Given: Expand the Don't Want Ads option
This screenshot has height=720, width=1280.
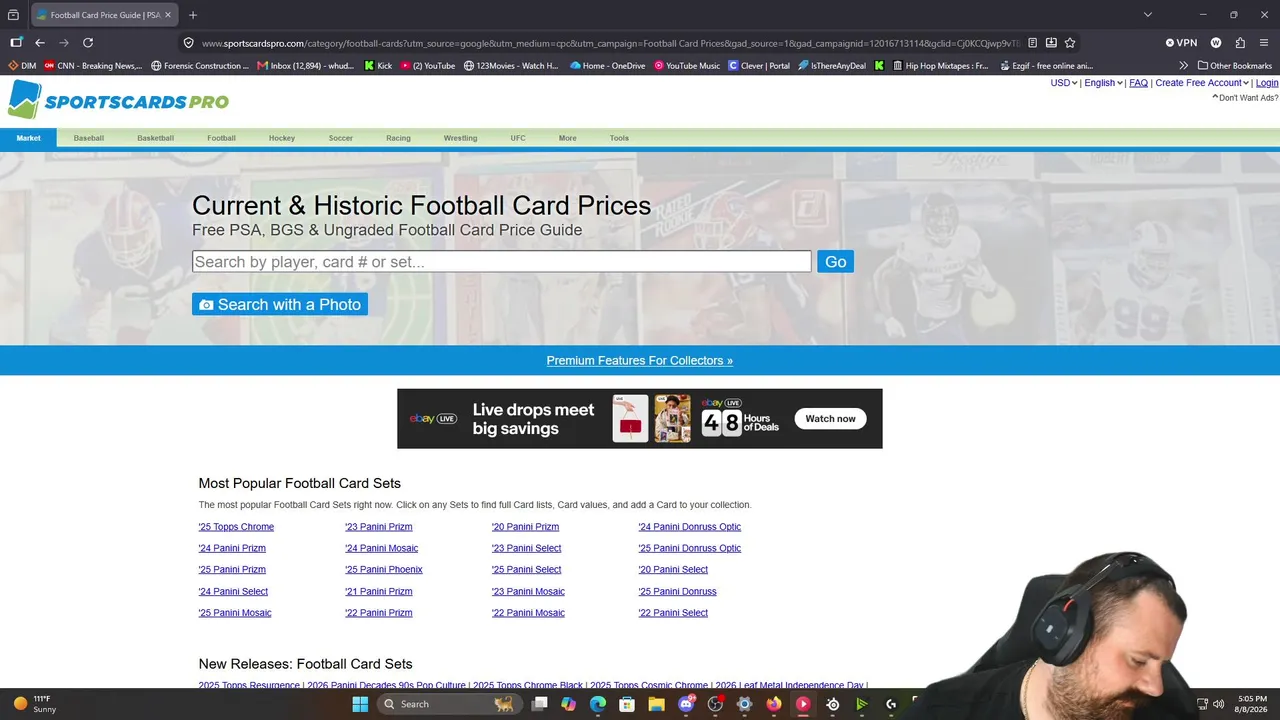Looking at the screenshot, I should click(x=1245, y=98).
